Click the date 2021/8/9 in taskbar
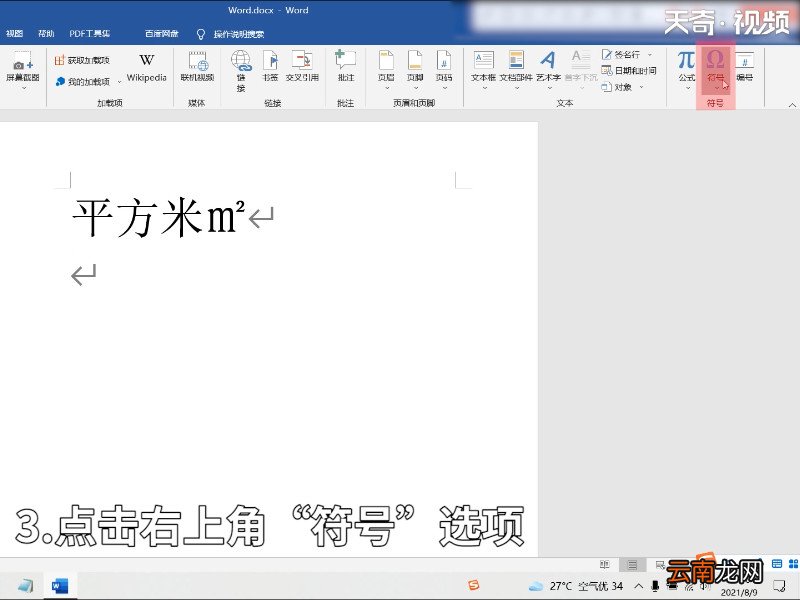Viewport: 800px width, 600px height. tap(739, 593)
